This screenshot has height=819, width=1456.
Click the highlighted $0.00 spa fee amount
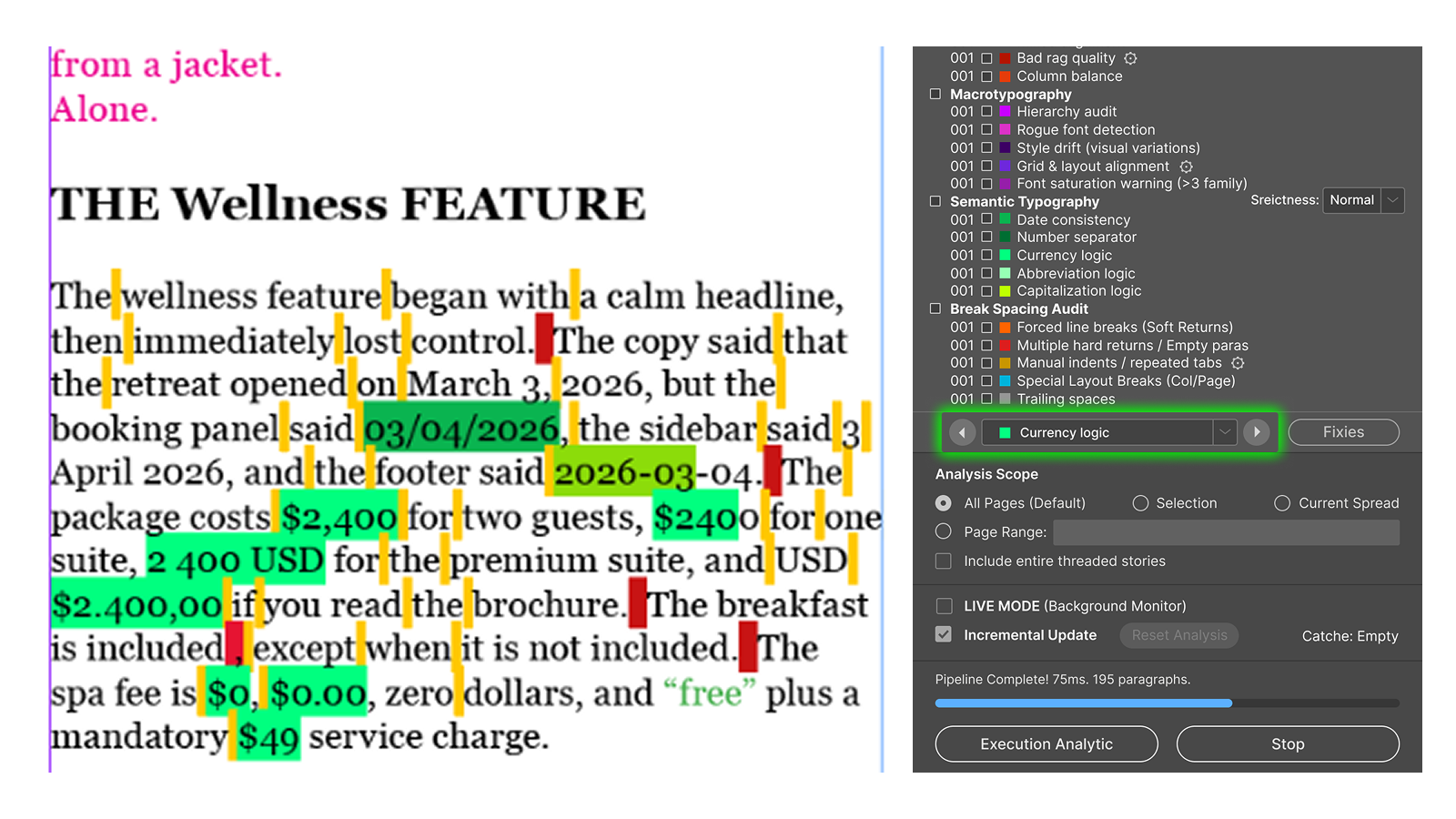coord(318,694)
